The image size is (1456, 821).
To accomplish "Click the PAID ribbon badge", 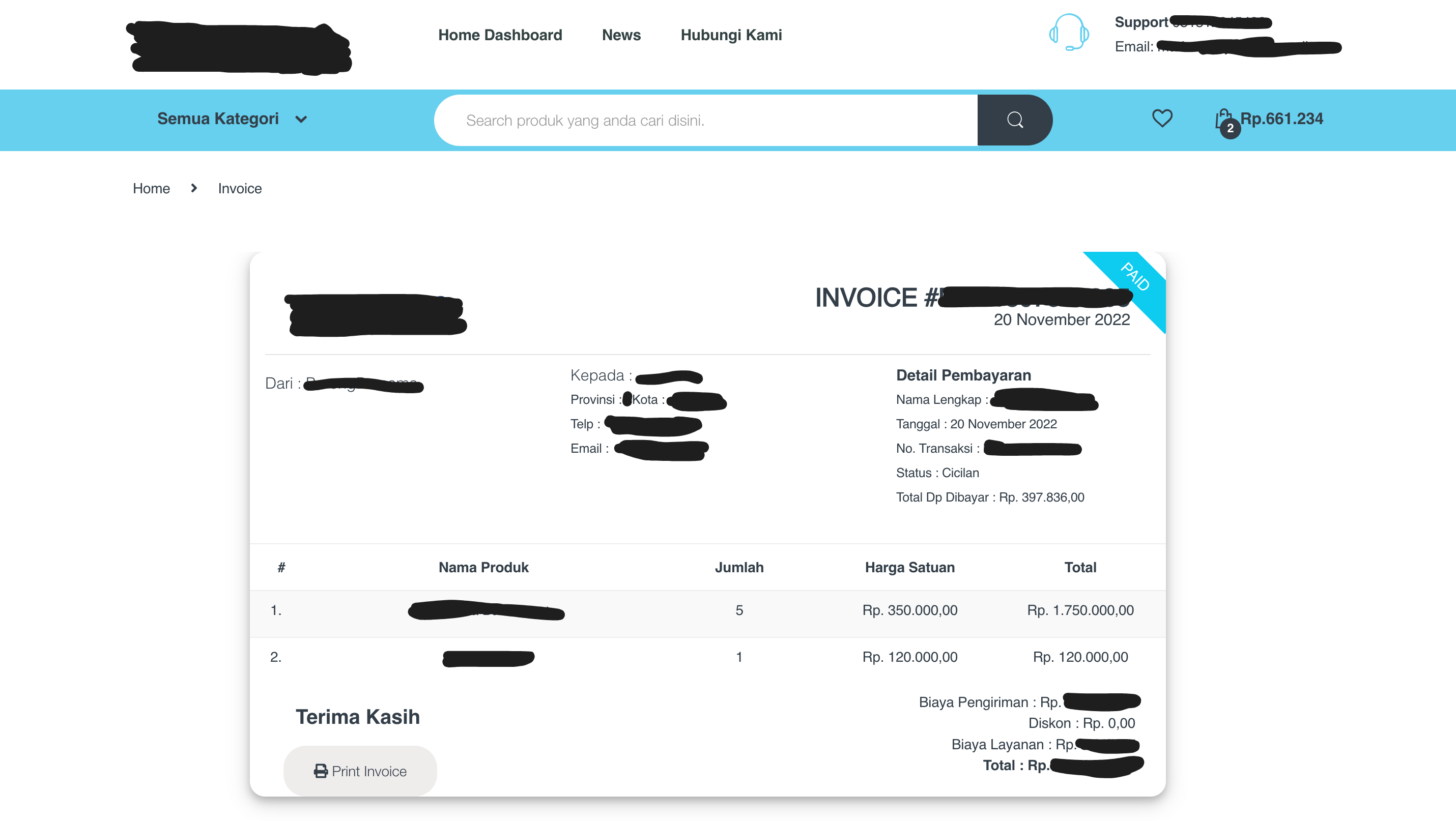I will [1135, 276].
